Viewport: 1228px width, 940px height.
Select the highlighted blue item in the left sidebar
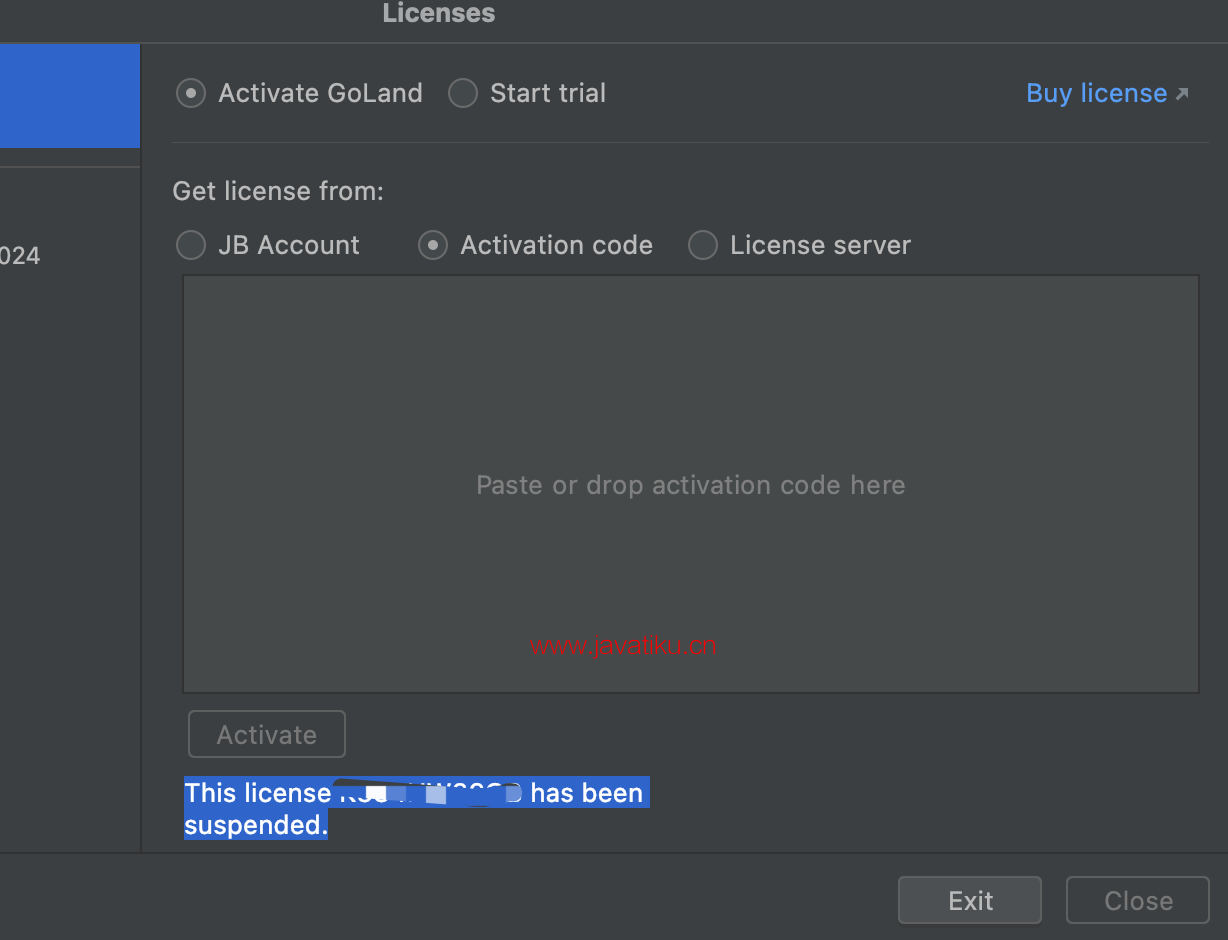pos(70,96)
